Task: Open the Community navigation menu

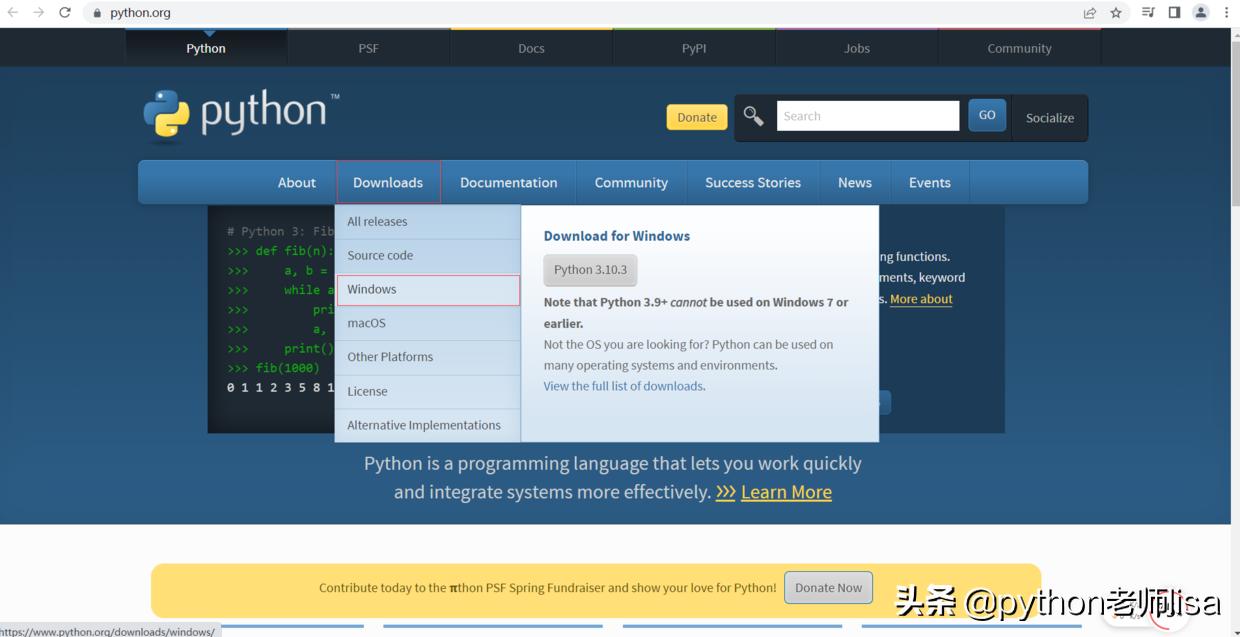Action: [631, 182]
